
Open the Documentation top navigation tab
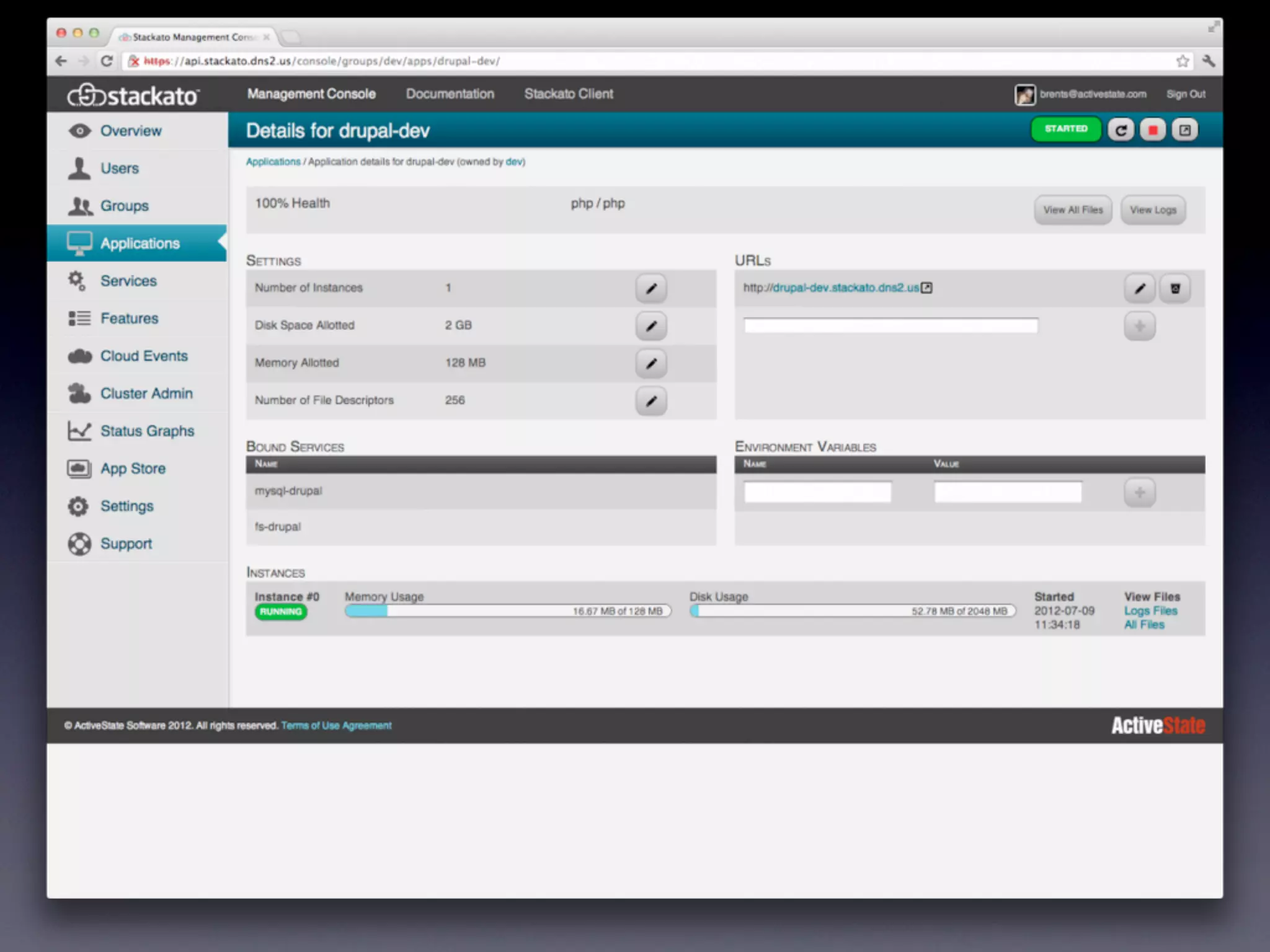pyautogui.click(x=450, y=94)
